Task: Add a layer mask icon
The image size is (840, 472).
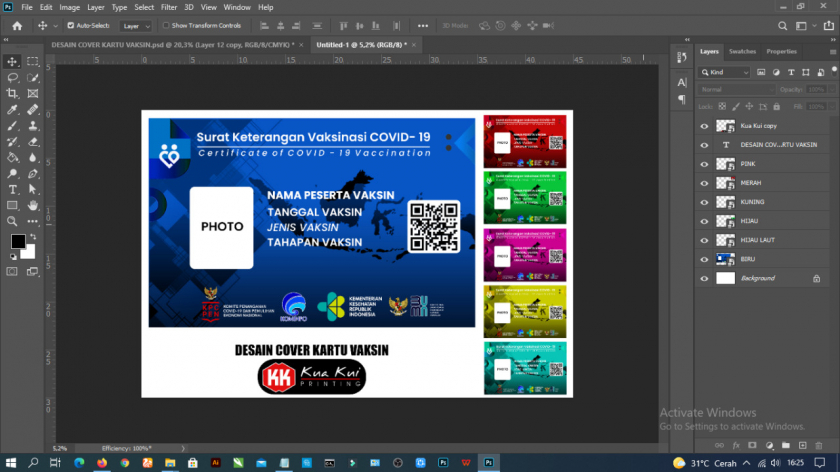Action: click(752, 445)
